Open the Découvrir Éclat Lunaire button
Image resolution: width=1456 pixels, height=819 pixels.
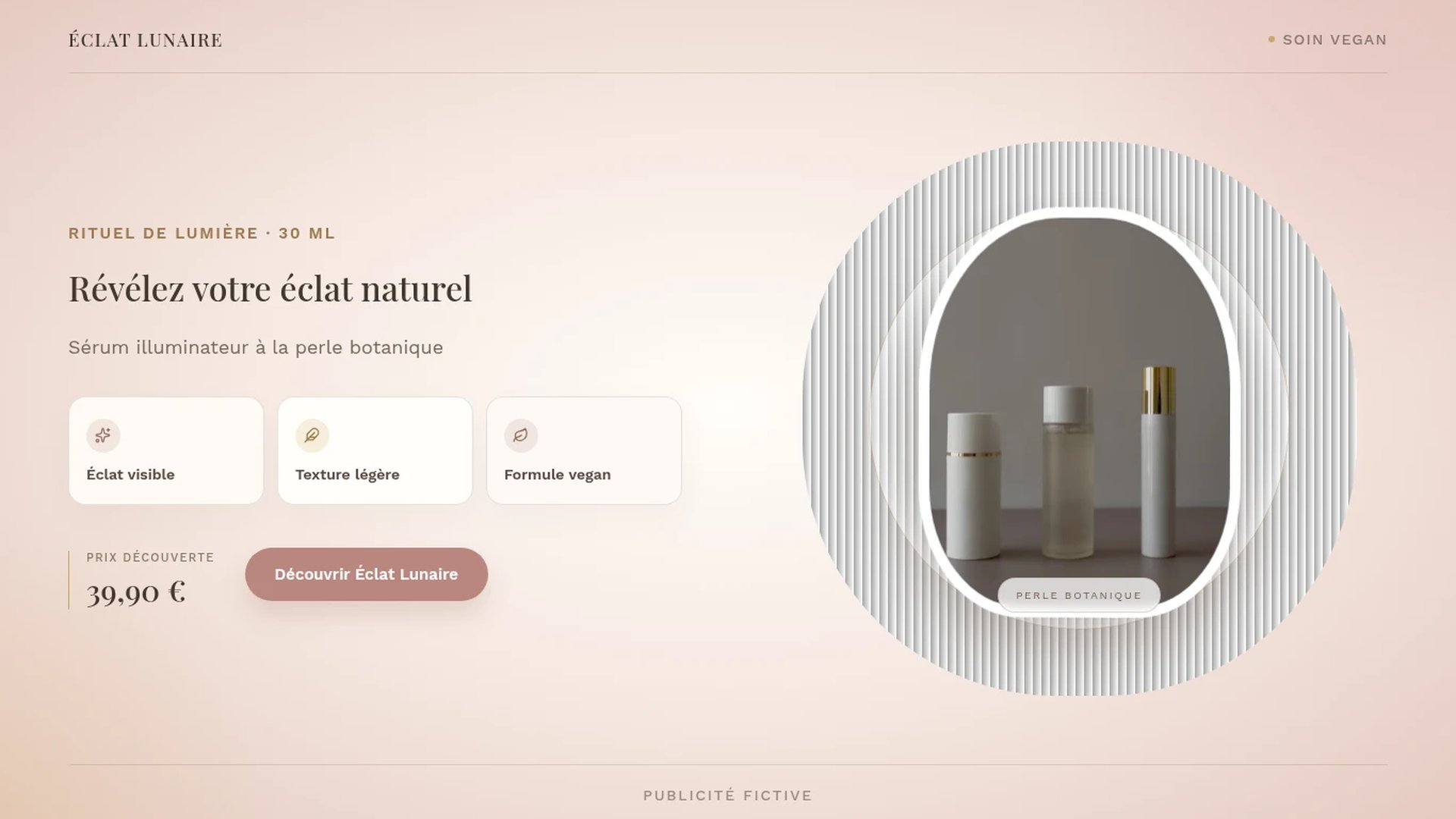click(366, 574)
